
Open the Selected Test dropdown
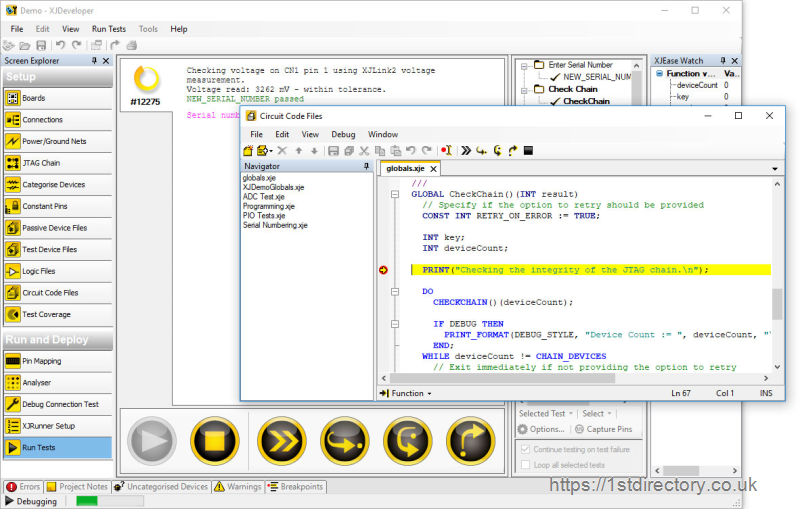pyautogui.click(x=546, y=414)
